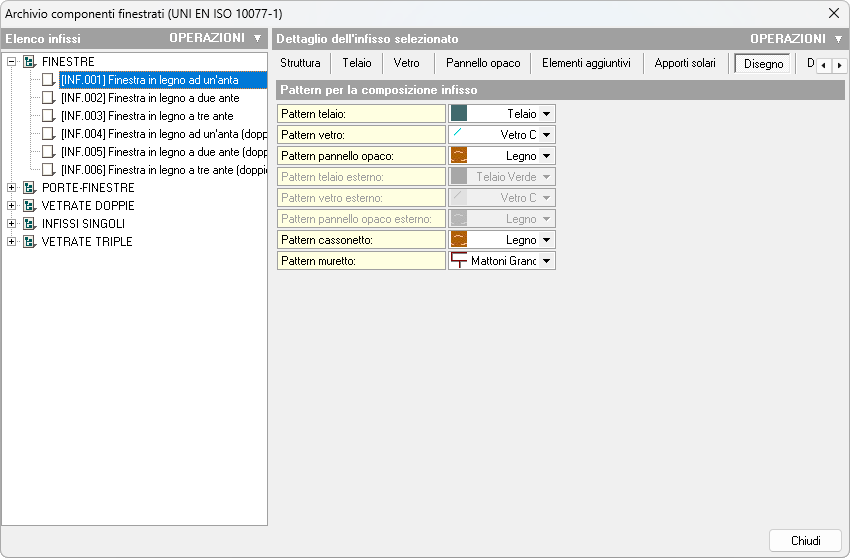Open OPERAZIONI menu in Elenco infissi header
850x558 pixels.
click(x=215, y=38)
